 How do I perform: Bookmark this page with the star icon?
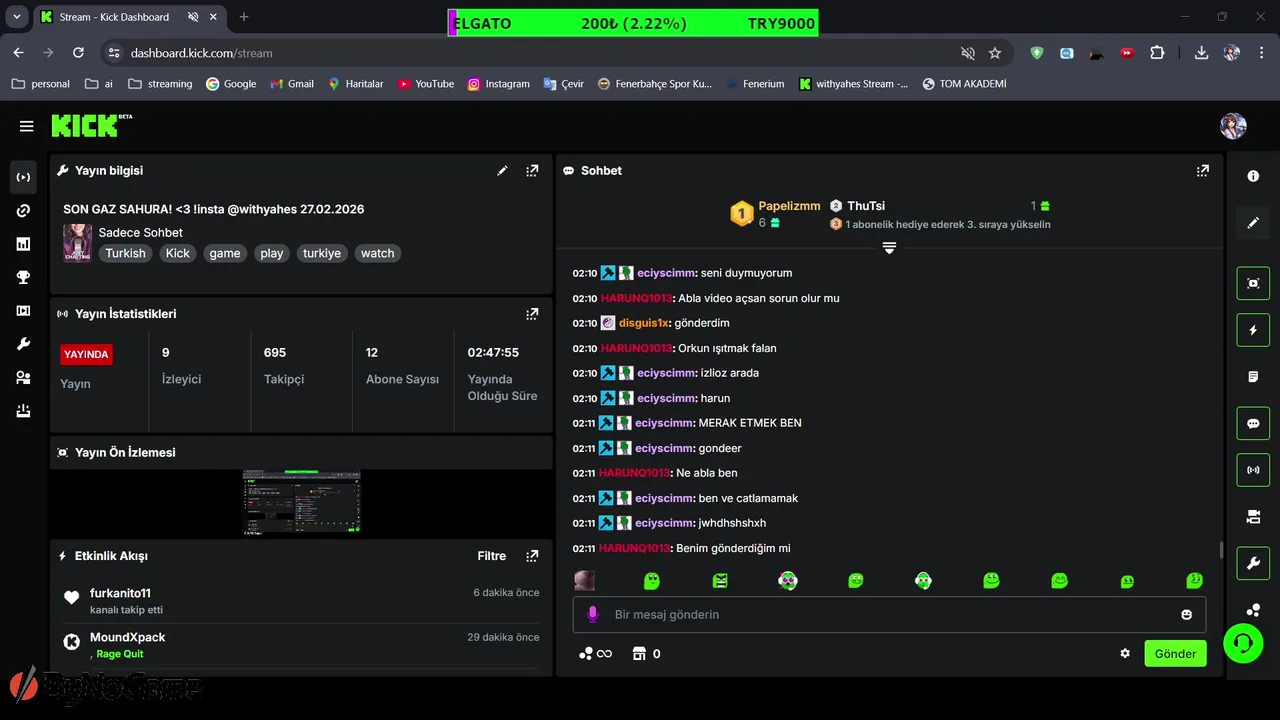pyautogui.click(x=995, y=53)
